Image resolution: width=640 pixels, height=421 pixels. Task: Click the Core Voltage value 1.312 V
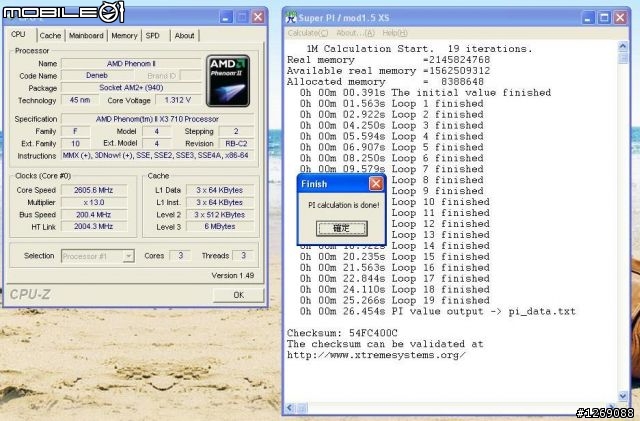[x=178, y=100]
